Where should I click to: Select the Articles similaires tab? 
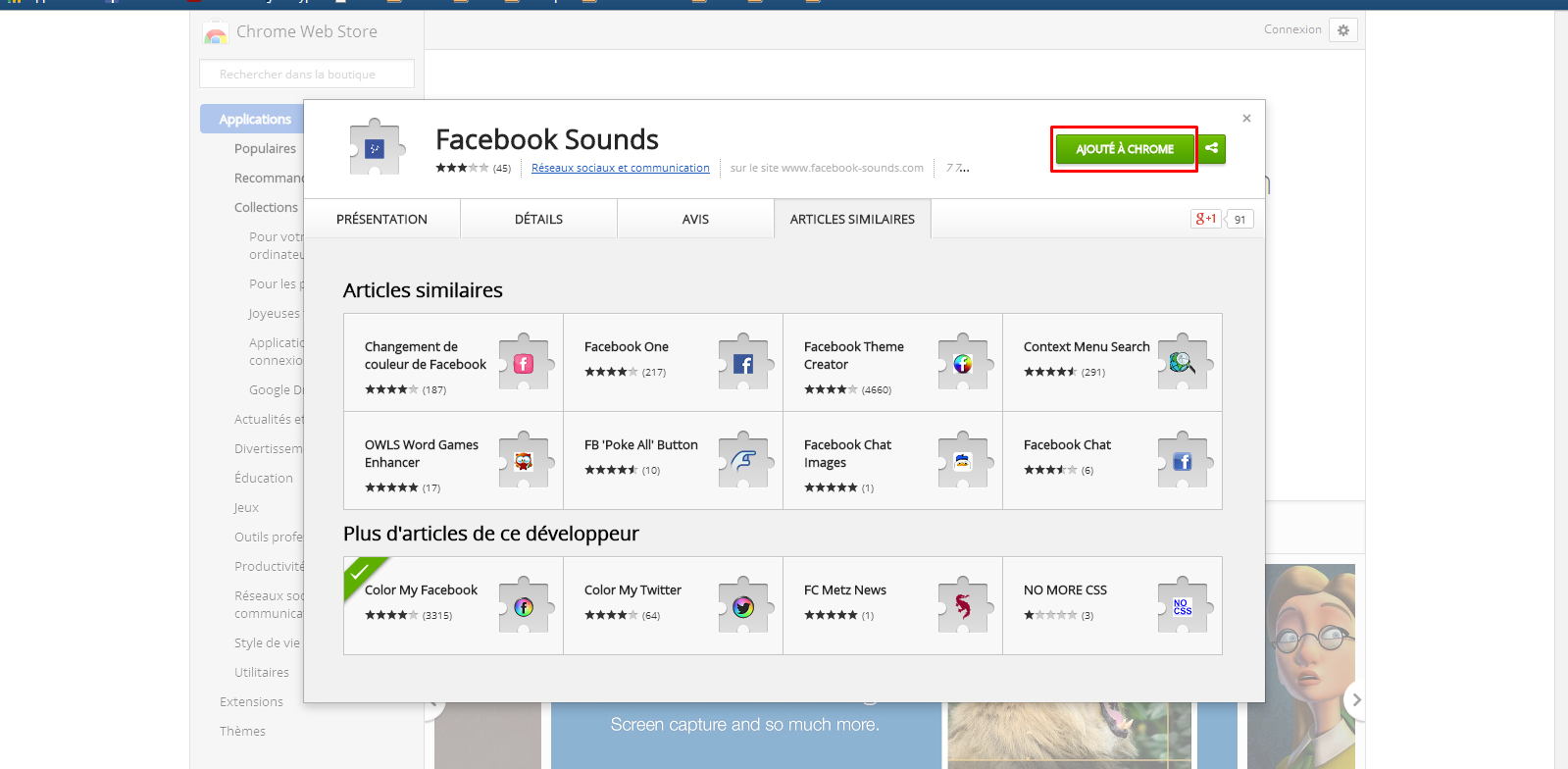click(852, 219)
